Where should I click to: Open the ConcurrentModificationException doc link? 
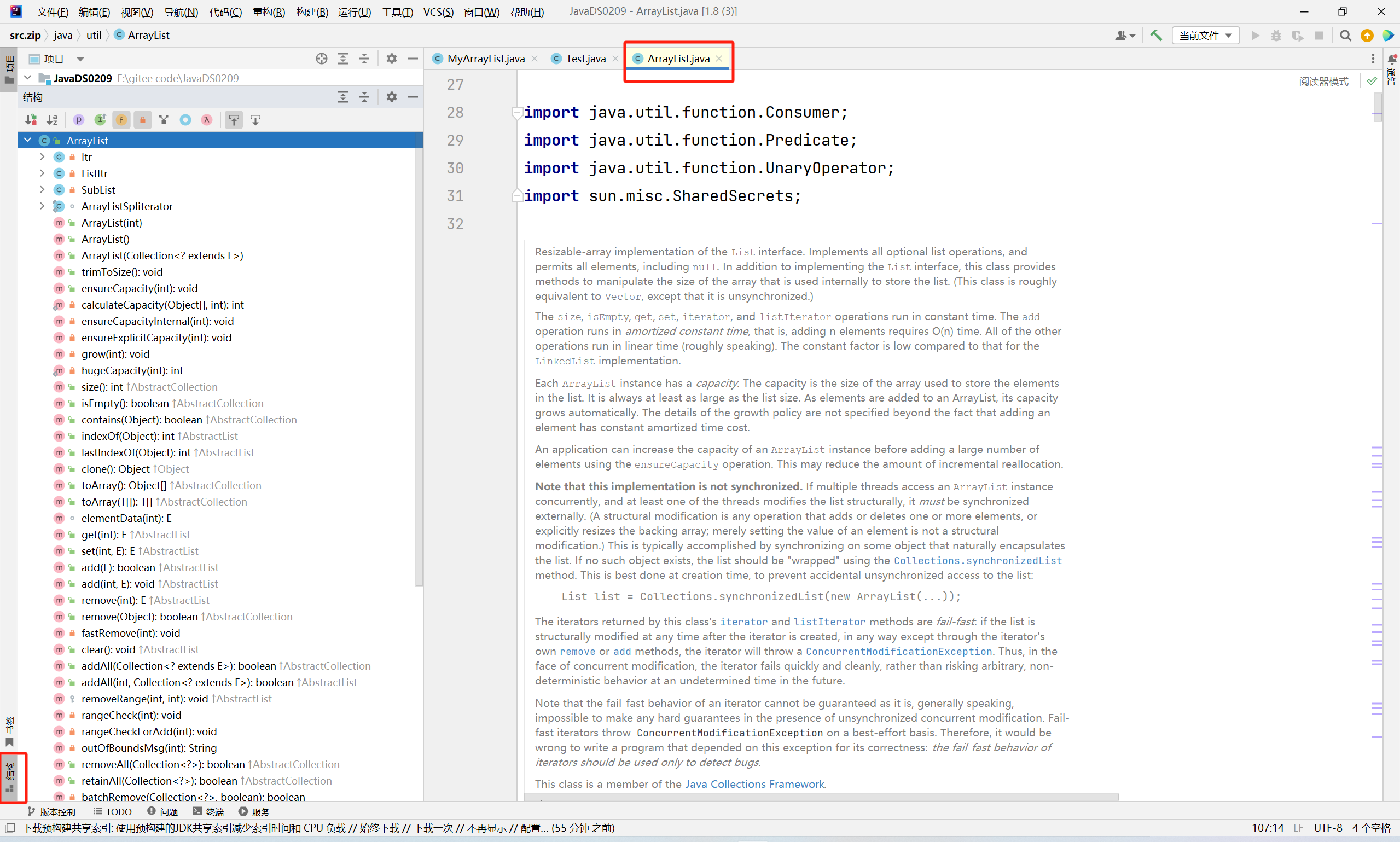tap(898, 652)
